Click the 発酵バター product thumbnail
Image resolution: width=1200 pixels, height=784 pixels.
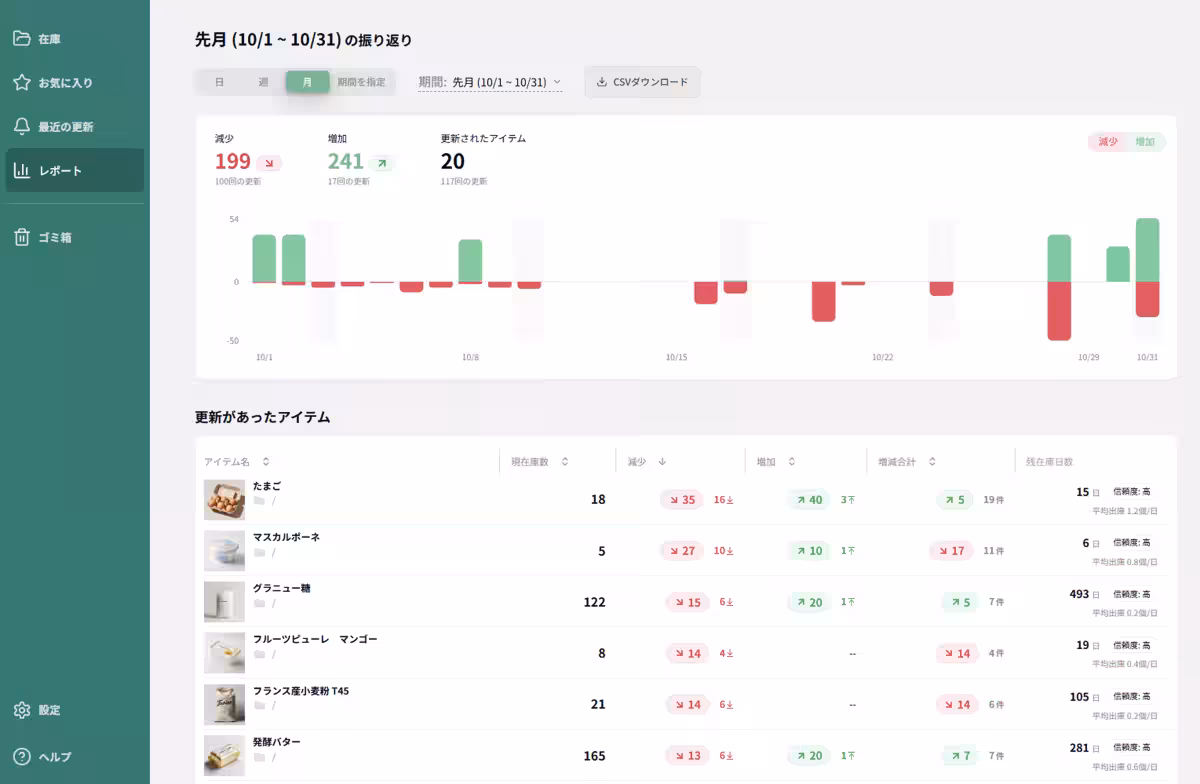224,756
